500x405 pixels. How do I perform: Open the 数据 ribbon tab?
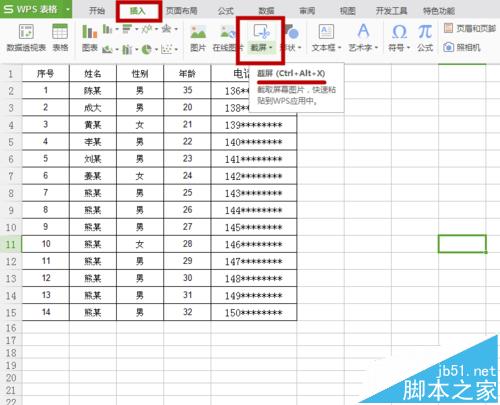tap(266, 11)
